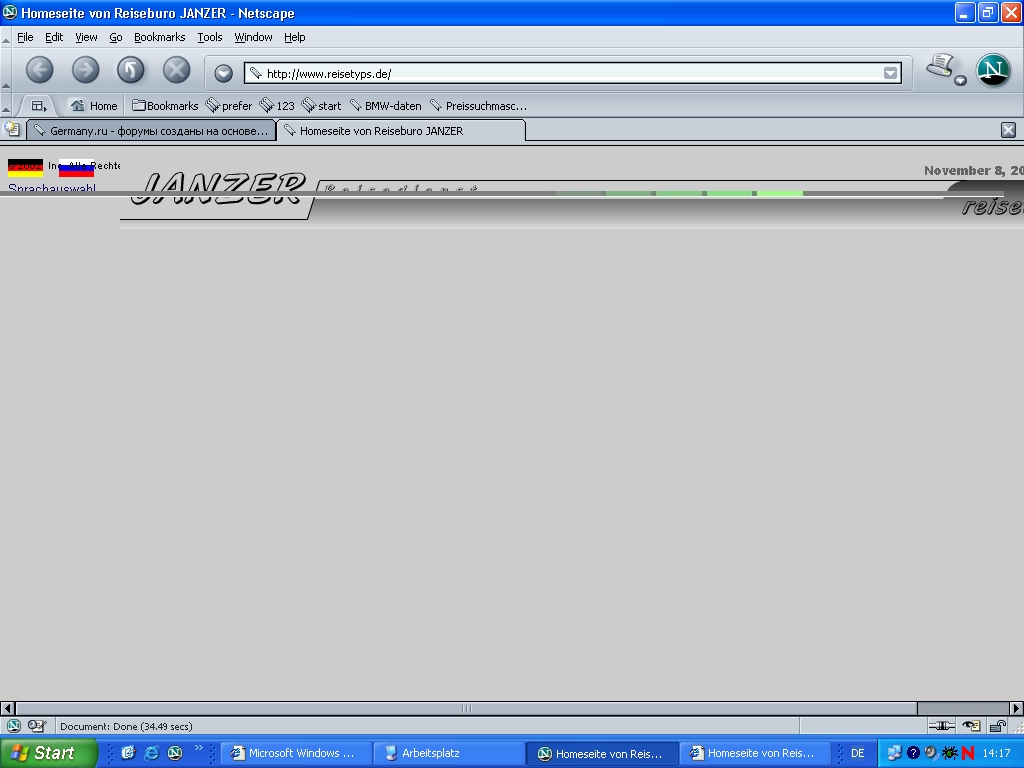This screenshot has height=768, width=1024.
Task: Switch to the Germany.ru tab
Action: (x=151, y=131)
